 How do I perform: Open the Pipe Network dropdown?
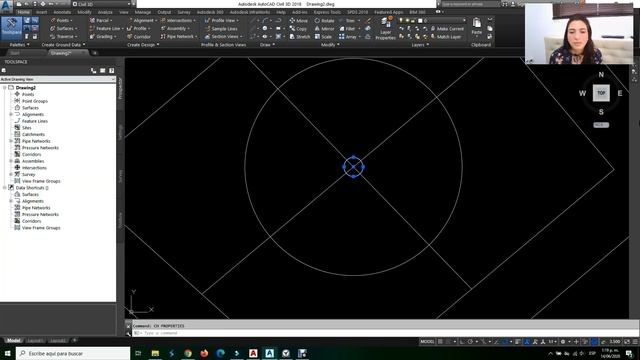pos(179,37)
